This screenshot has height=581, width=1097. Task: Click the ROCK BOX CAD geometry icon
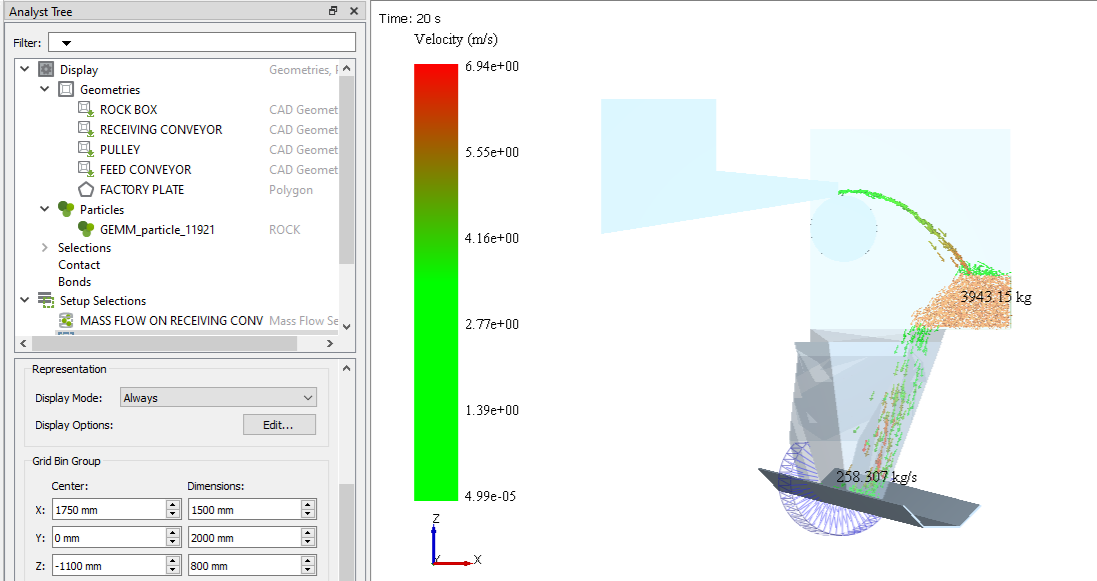pos(85,110)
